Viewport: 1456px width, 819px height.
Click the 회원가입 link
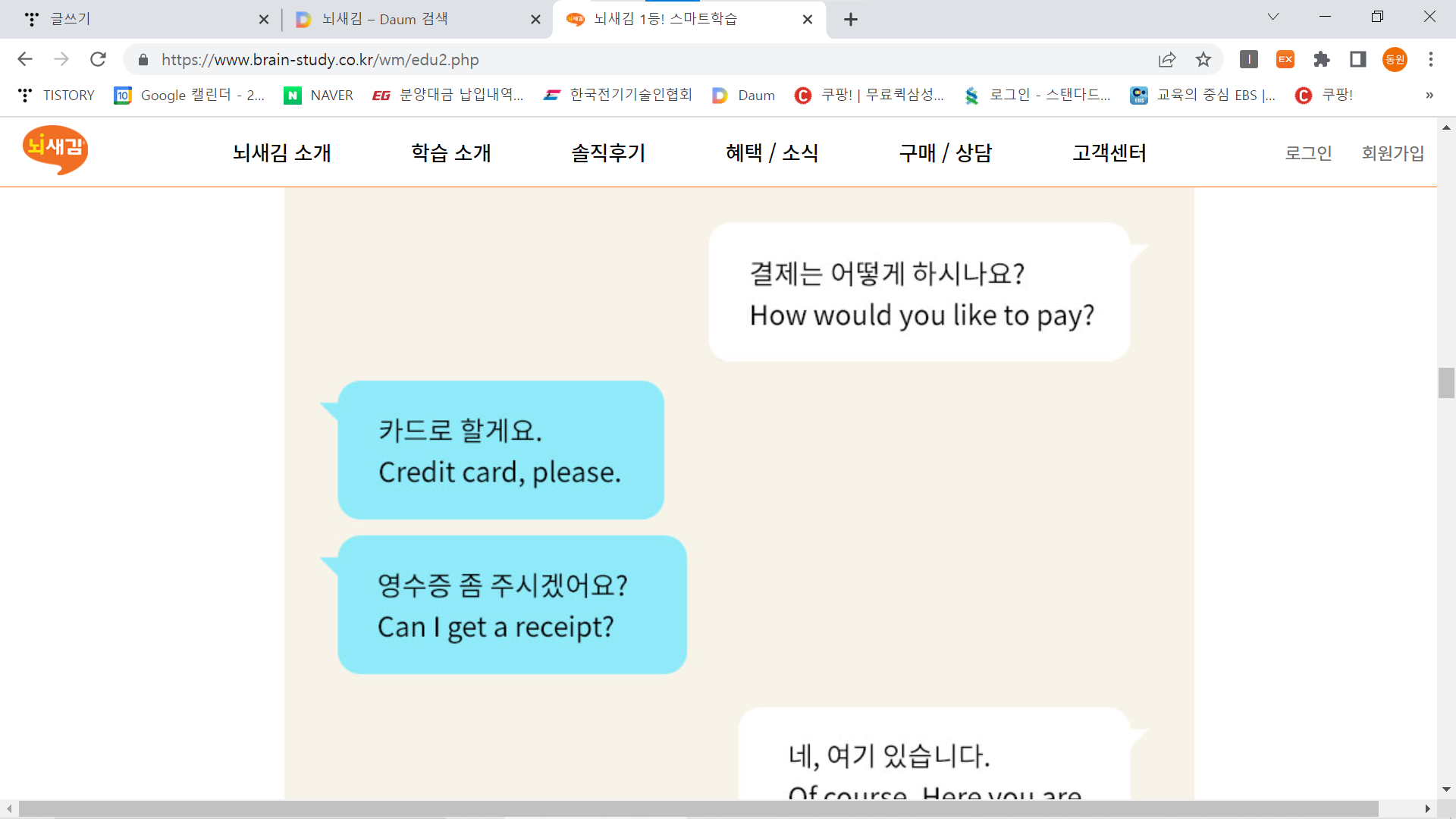click(1392, 152)
